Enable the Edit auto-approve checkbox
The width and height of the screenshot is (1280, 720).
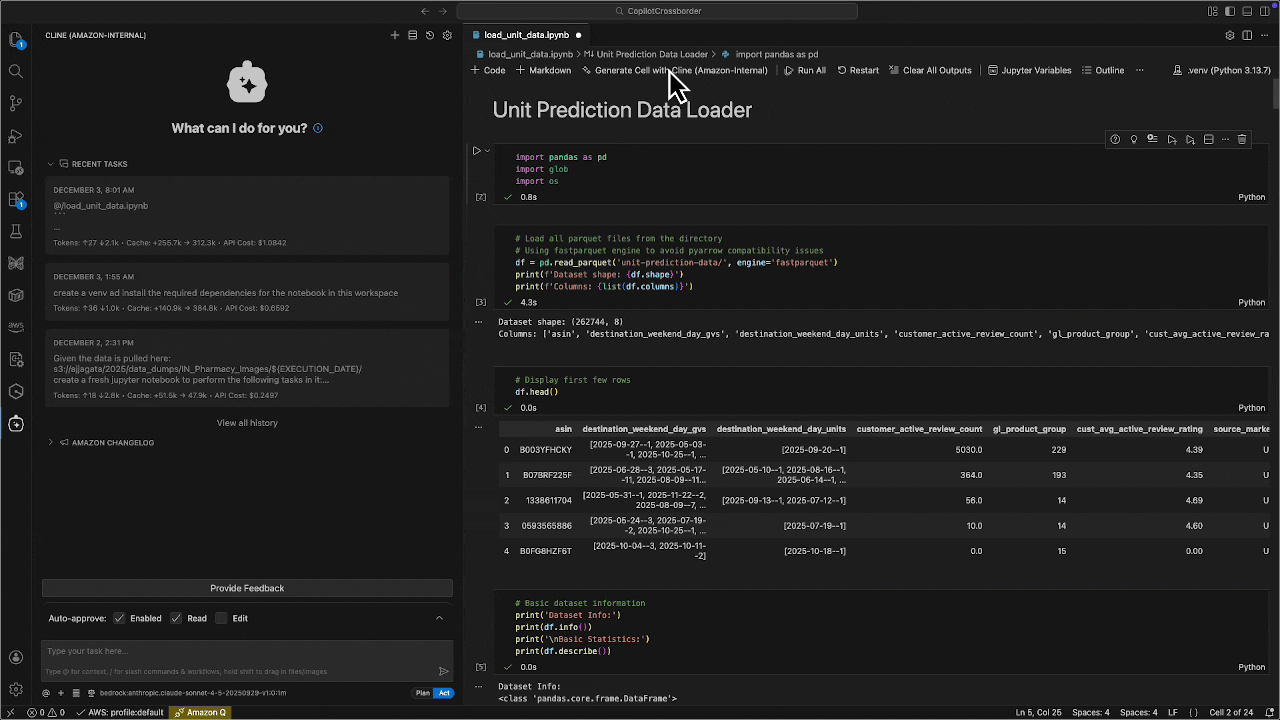point(221,618)
